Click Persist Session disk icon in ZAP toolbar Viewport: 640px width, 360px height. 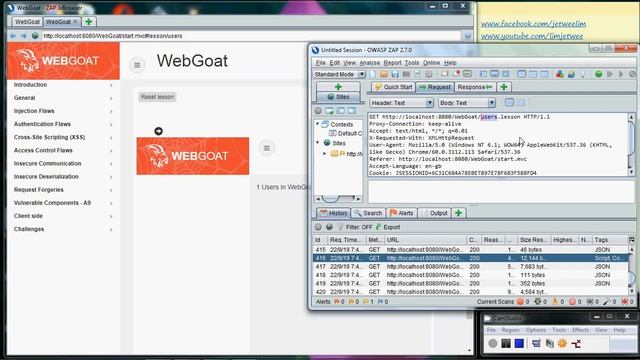click(395, 74)
